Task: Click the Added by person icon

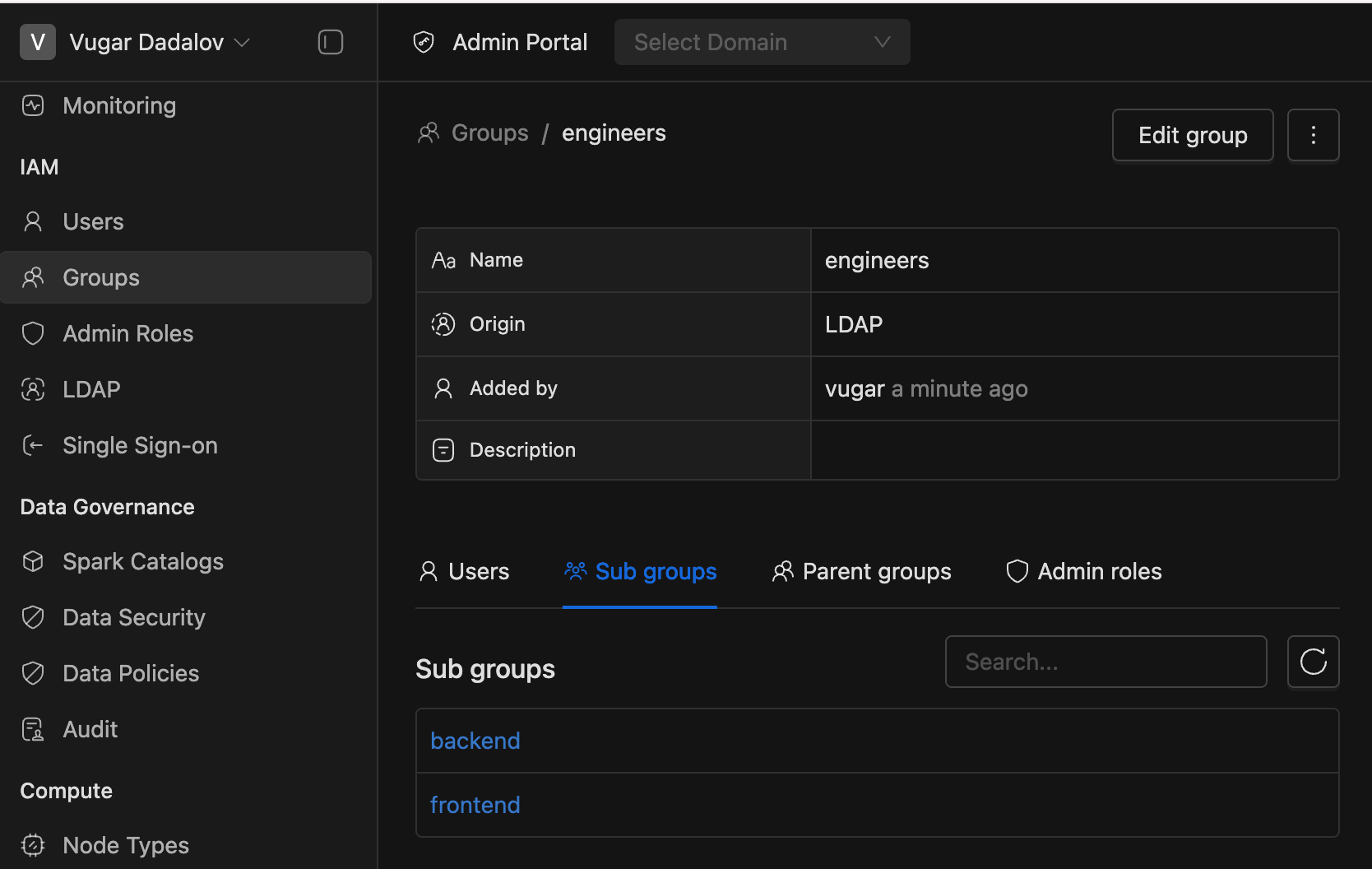Action: click(443, 388)
